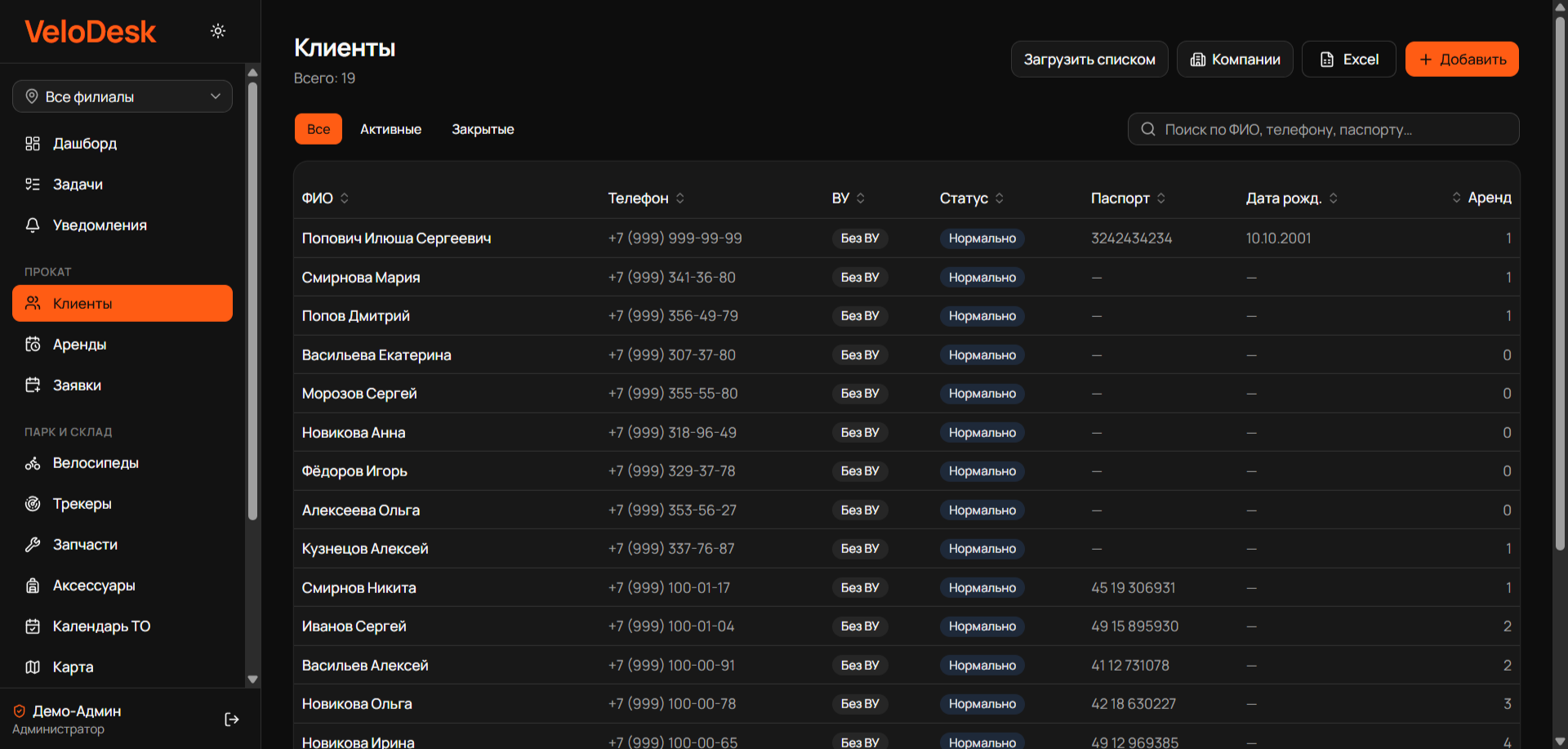Switch to the Закрытые tab
The image size is (1568, 749).
483,129
